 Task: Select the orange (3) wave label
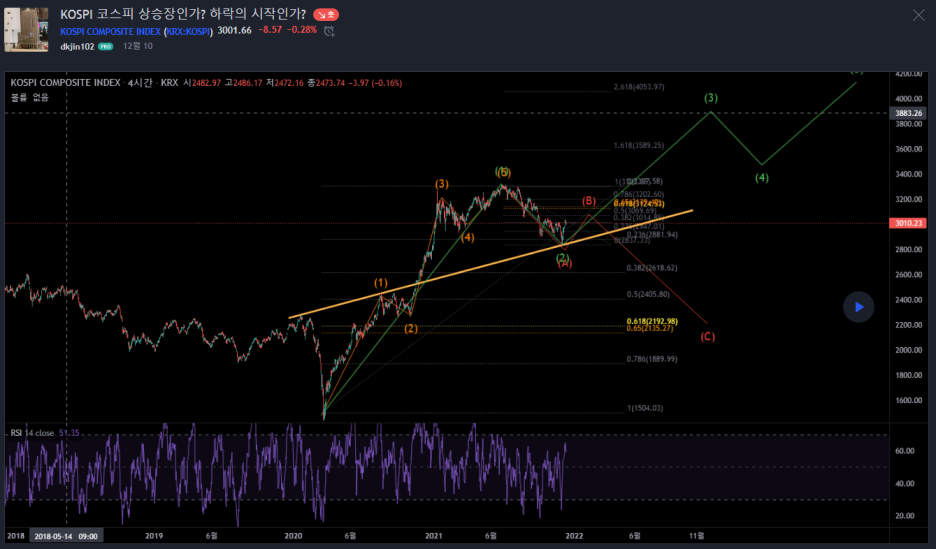[442, 184]
